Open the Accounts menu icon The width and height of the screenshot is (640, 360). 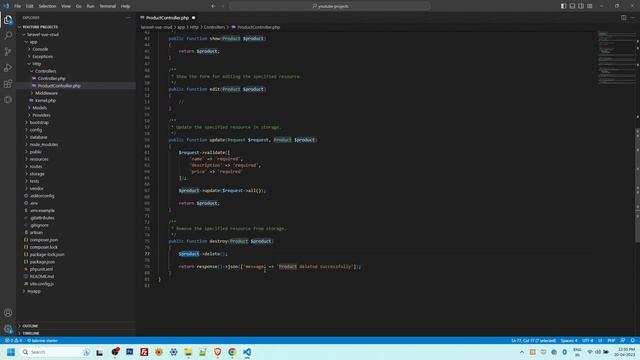(x=8, y=313)
